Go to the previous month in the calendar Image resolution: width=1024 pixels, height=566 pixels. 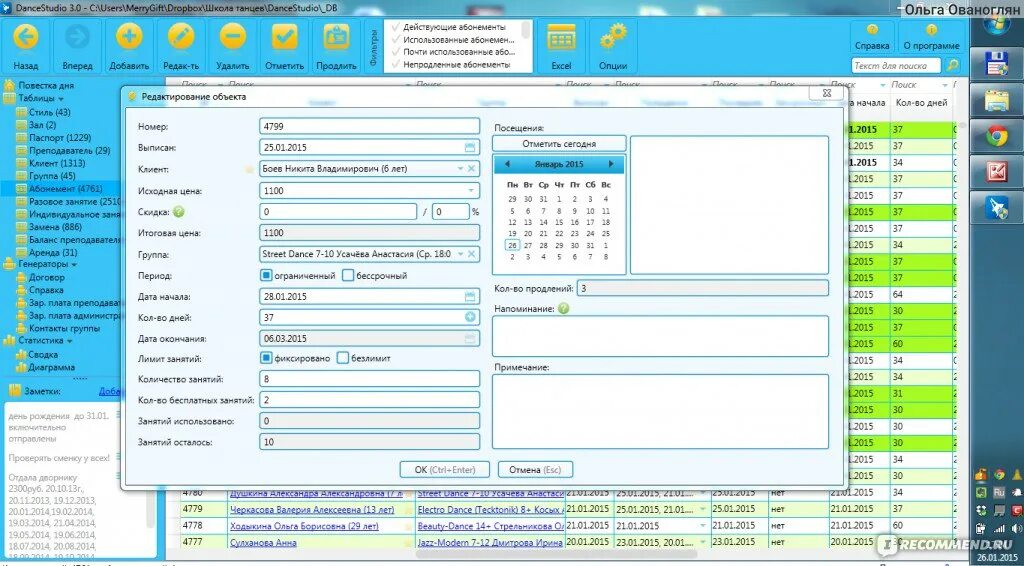click(507, 164)
